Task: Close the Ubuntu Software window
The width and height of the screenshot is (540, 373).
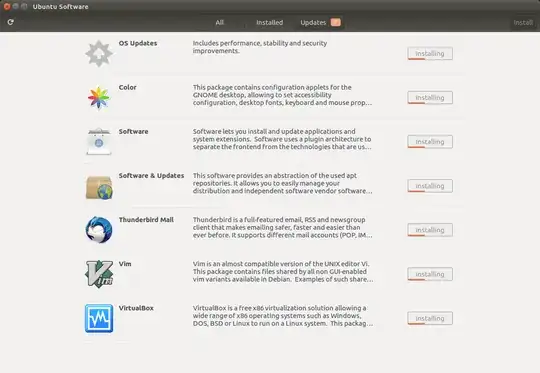Action: click(7, 6)
